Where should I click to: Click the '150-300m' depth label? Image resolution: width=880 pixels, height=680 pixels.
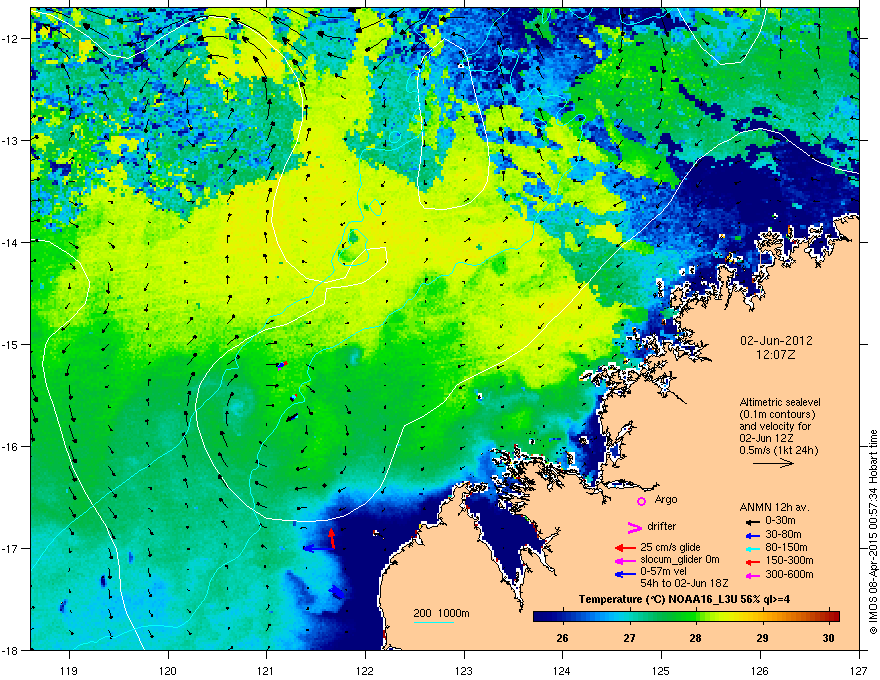pos(789,560)
